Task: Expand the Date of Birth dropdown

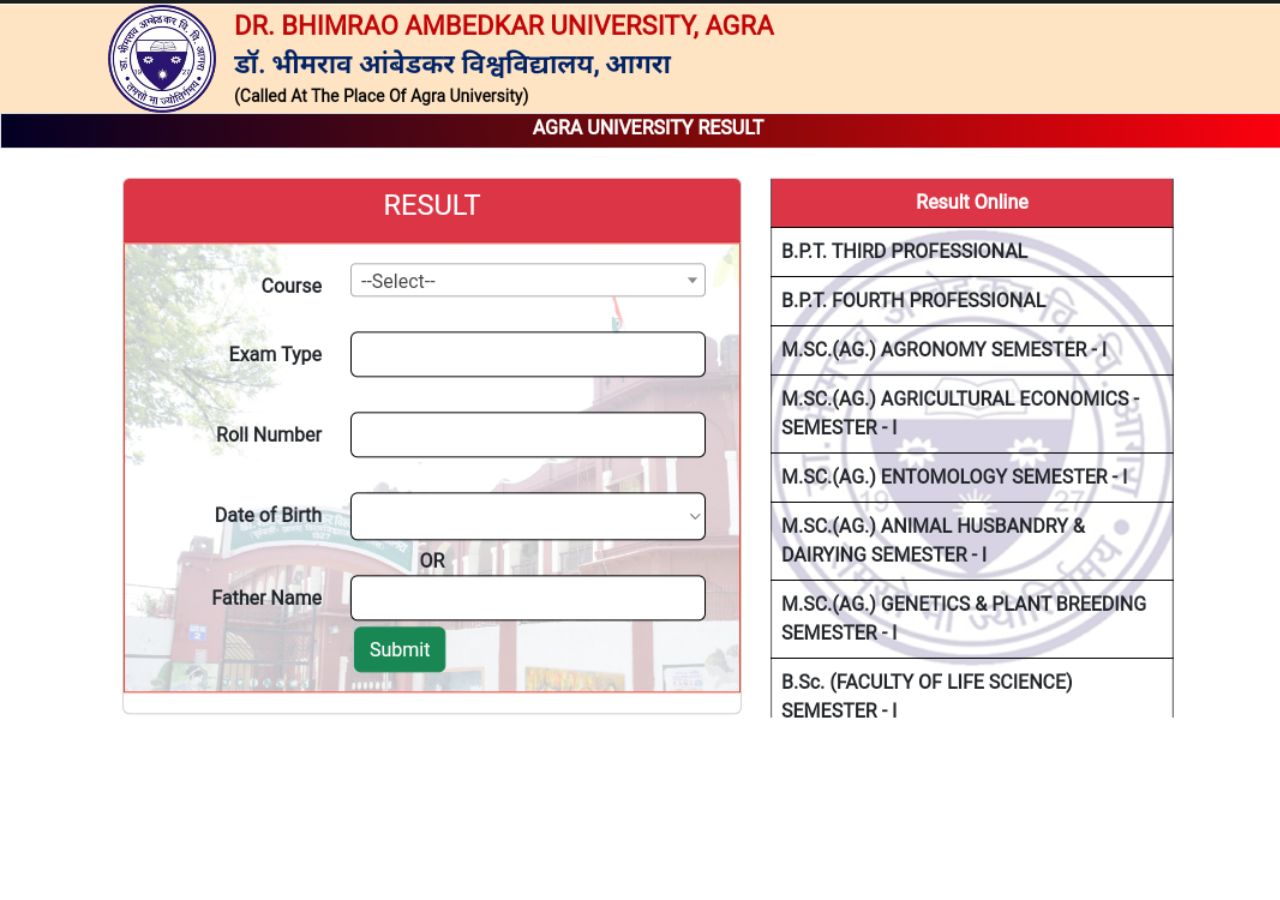Action: pos(528,516)
